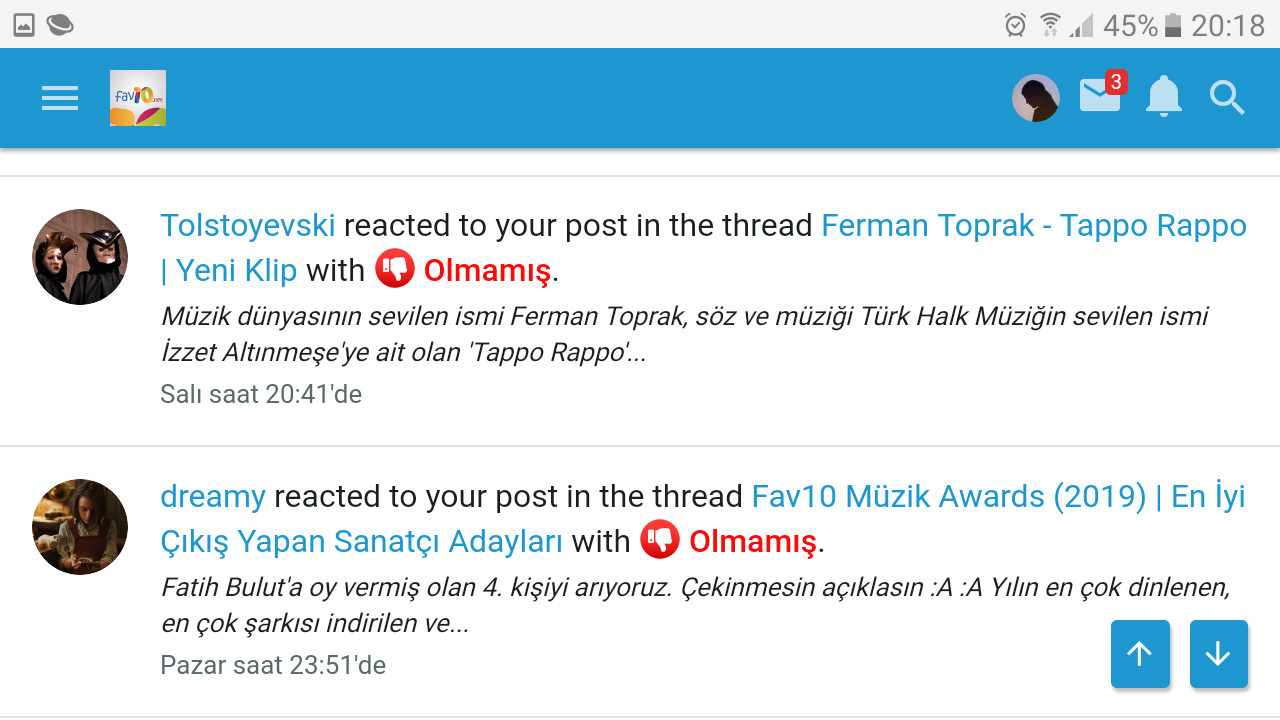This screenshot has width=1280, height=720.
Task: Open the user account avatar menu
Action: click(1036, 98)
